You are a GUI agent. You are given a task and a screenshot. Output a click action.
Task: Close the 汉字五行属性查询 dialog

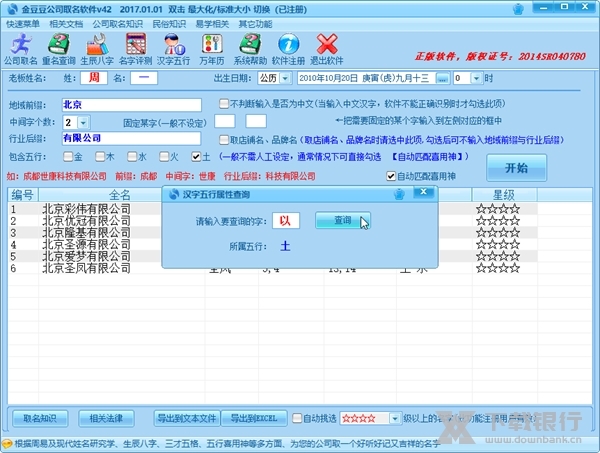pos(424,192)
